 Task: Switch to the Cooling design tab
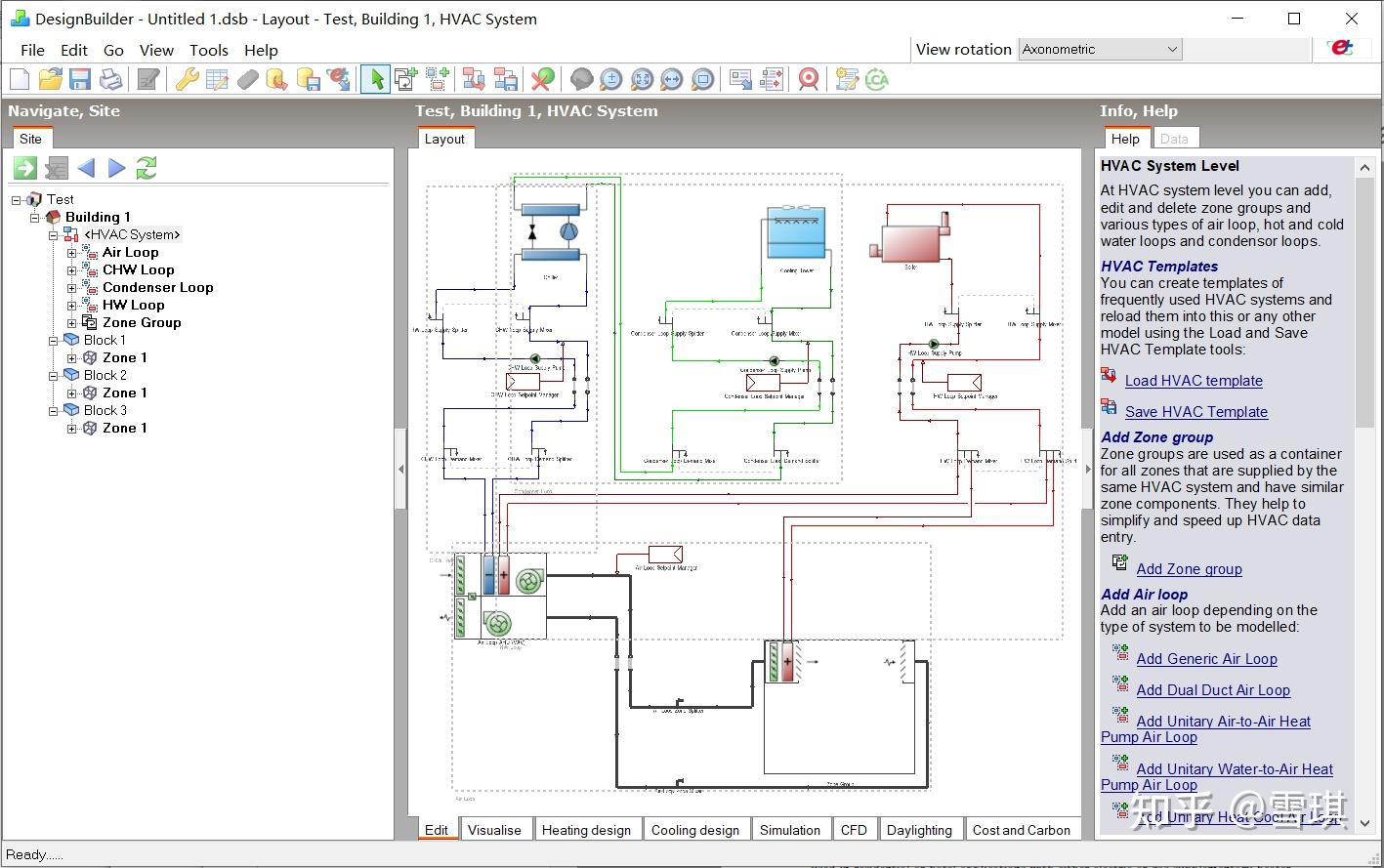coord(694,830)
